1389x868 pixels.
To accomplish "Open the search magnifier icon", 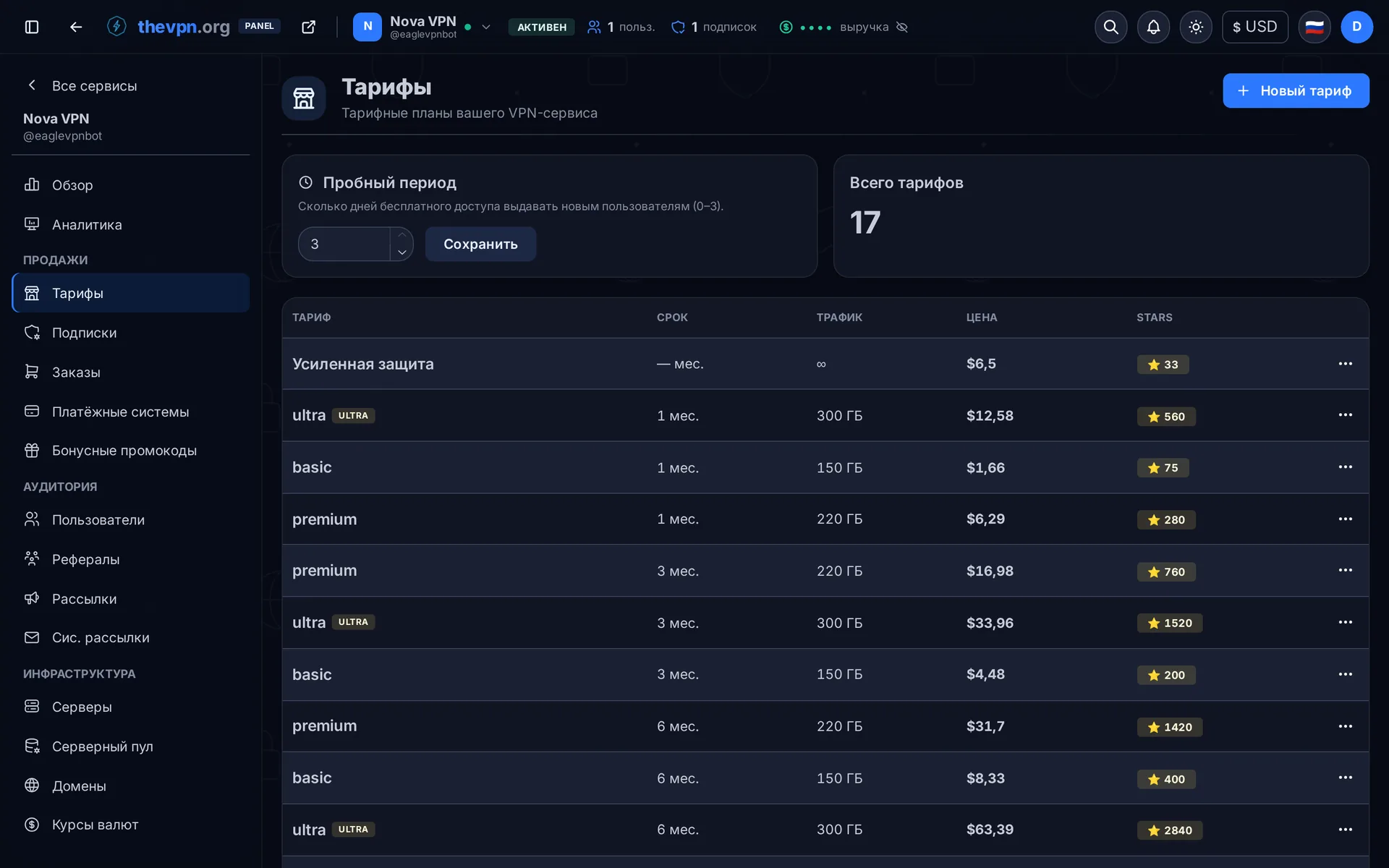I will coord(1110,27).
